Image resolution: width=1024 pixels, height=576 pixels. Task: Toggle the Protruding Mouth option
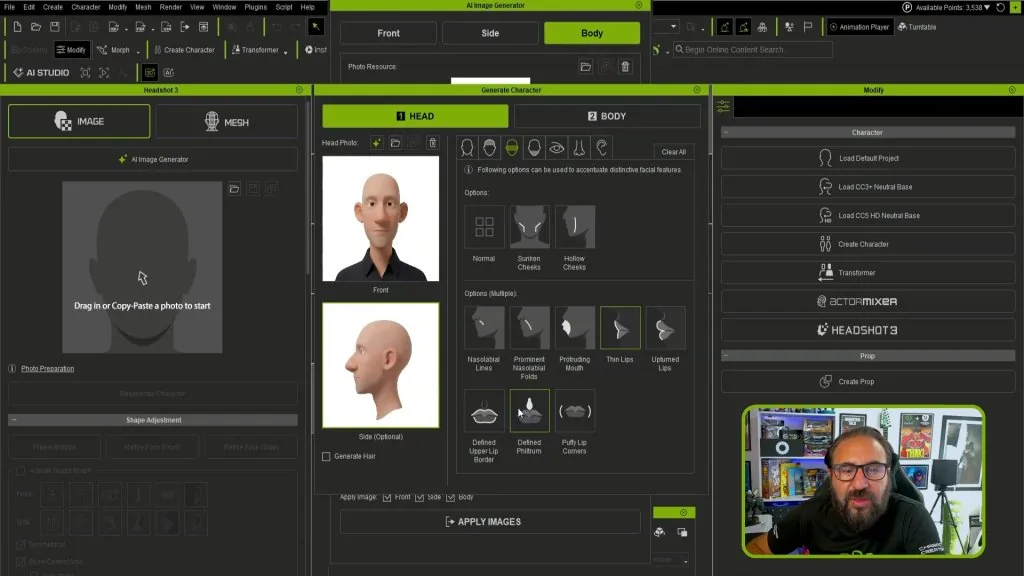[x=575, y=328]
